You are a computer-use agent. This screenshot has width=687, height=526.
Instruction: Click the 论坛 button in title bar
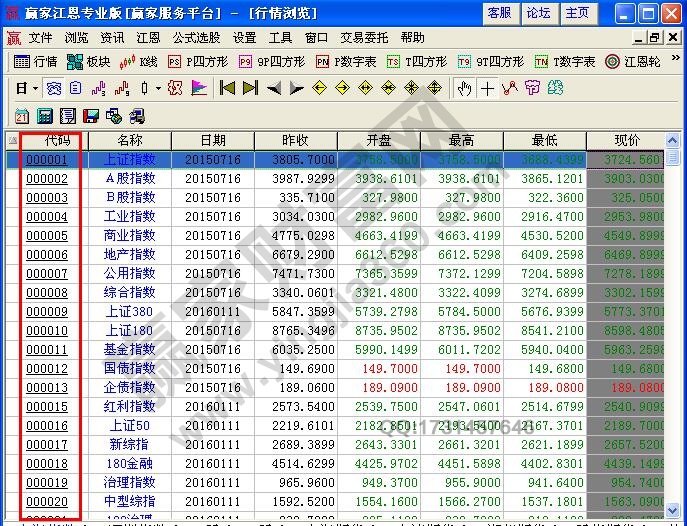click(x=538, y=13)
